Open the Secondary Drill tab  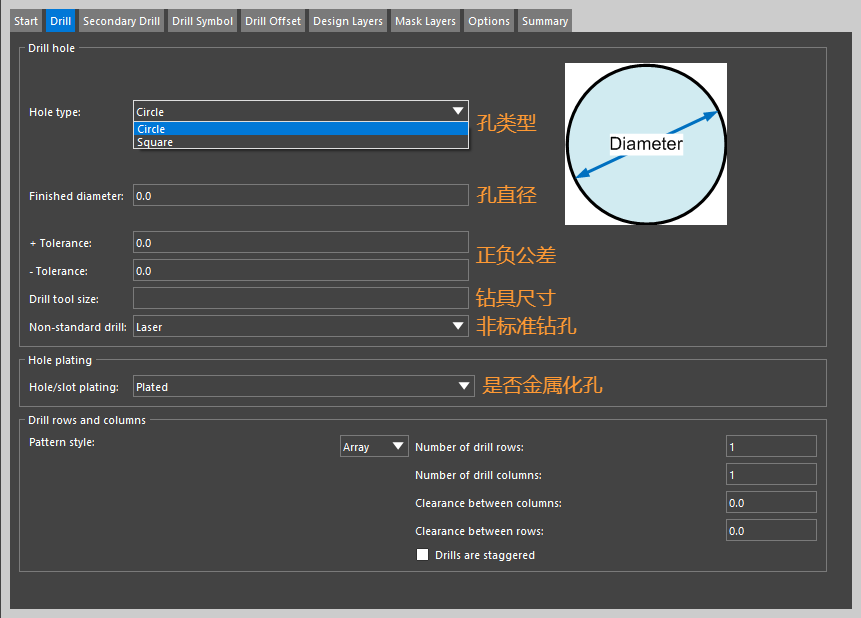(x=121, y=21)
